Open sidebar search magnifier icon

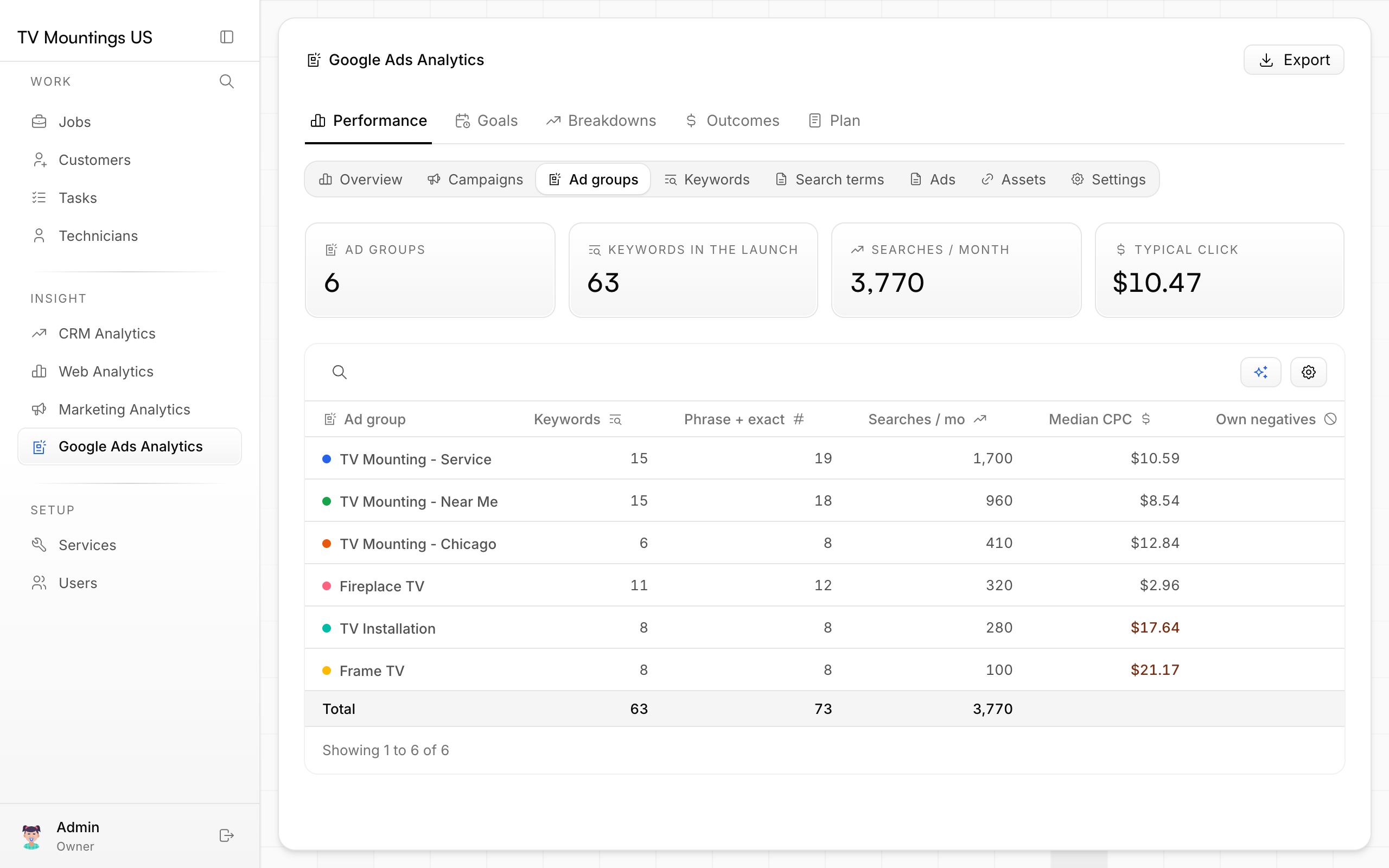(227, 81)
